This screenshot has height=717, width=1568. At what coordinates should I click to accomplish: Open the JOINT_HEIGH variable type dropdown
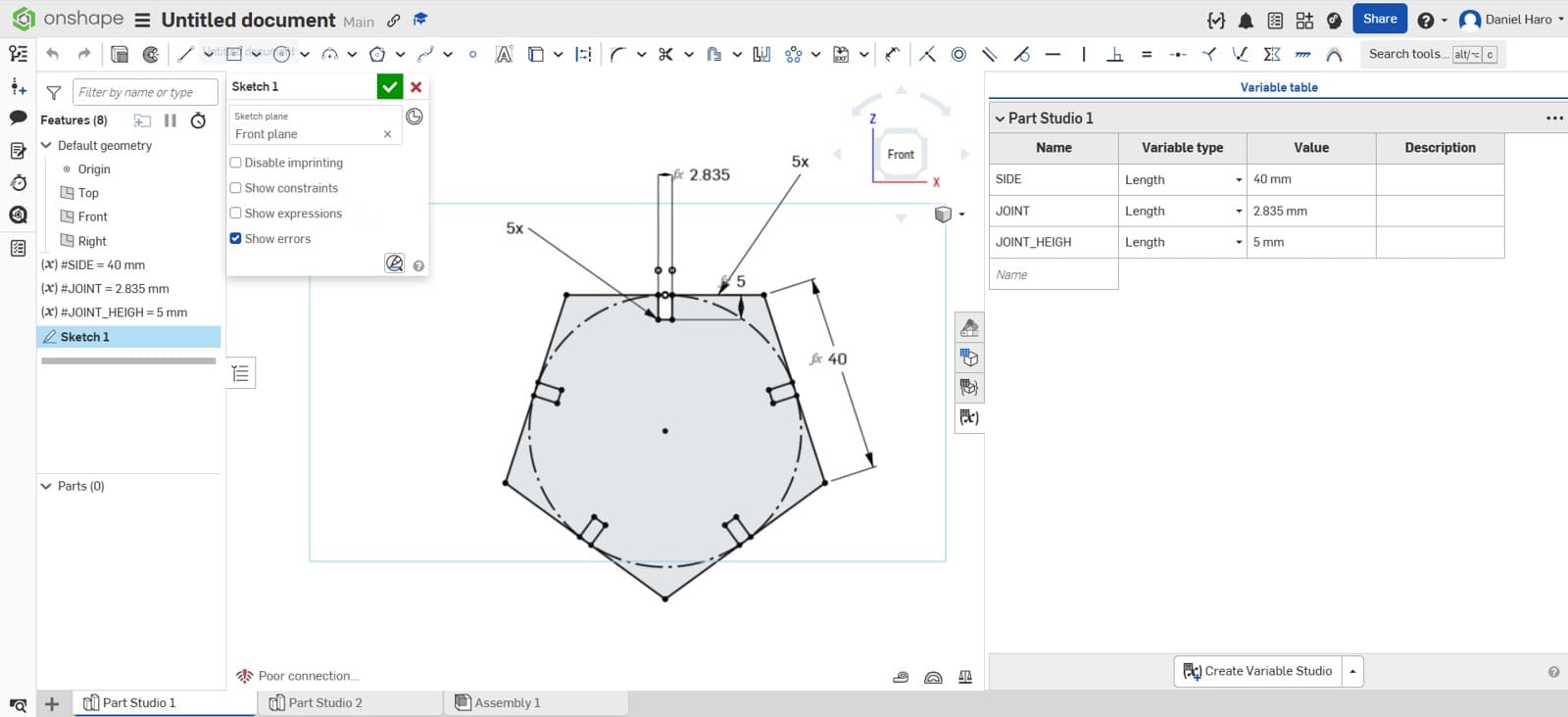(1183, 242)
